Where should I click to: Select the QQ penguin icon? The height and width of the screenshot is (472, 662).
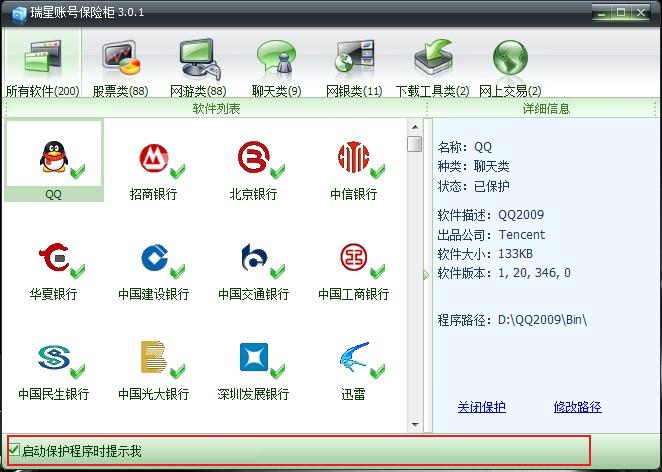(x=54, y=157)
